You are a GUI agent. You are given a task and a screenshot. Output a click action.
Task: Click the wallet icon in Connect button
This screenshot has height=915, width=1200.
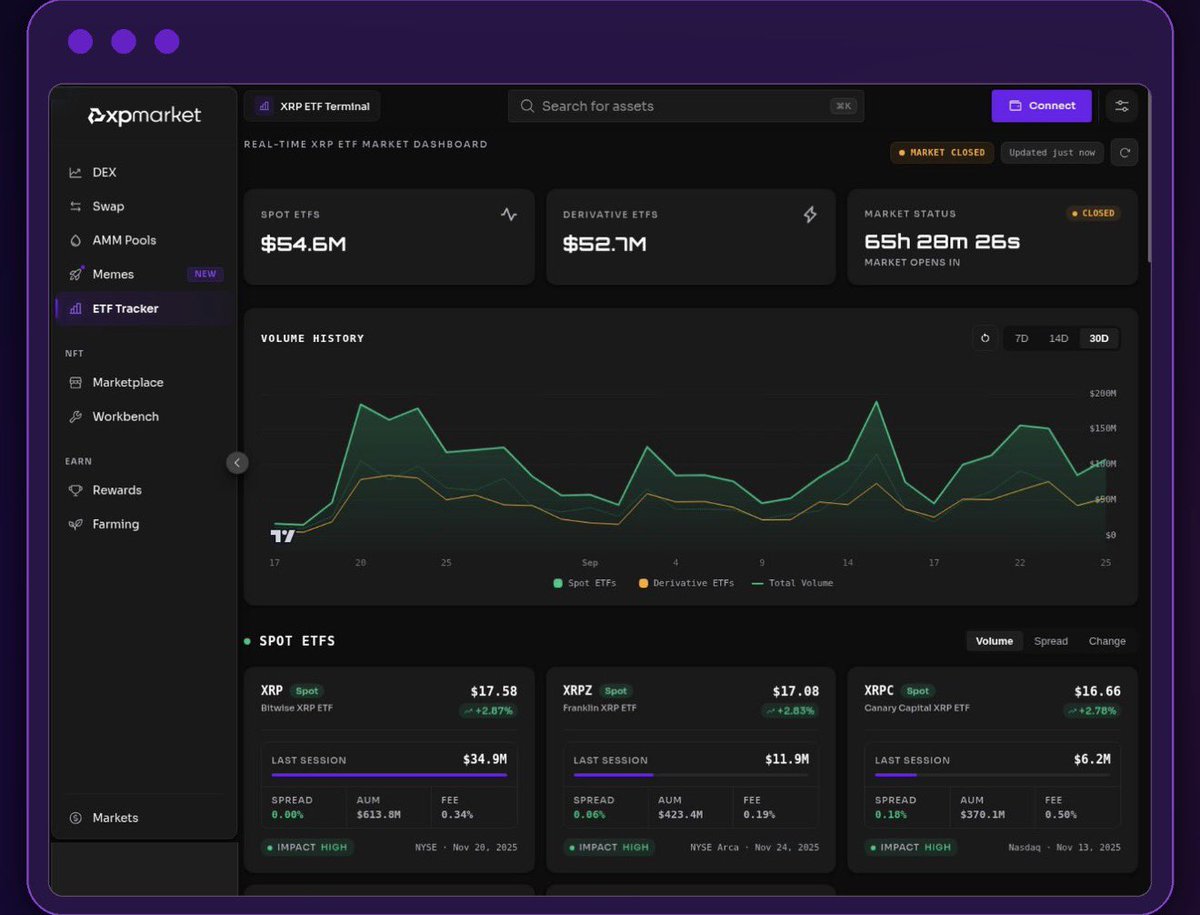pyautogui.click(x=1015, y=106)
